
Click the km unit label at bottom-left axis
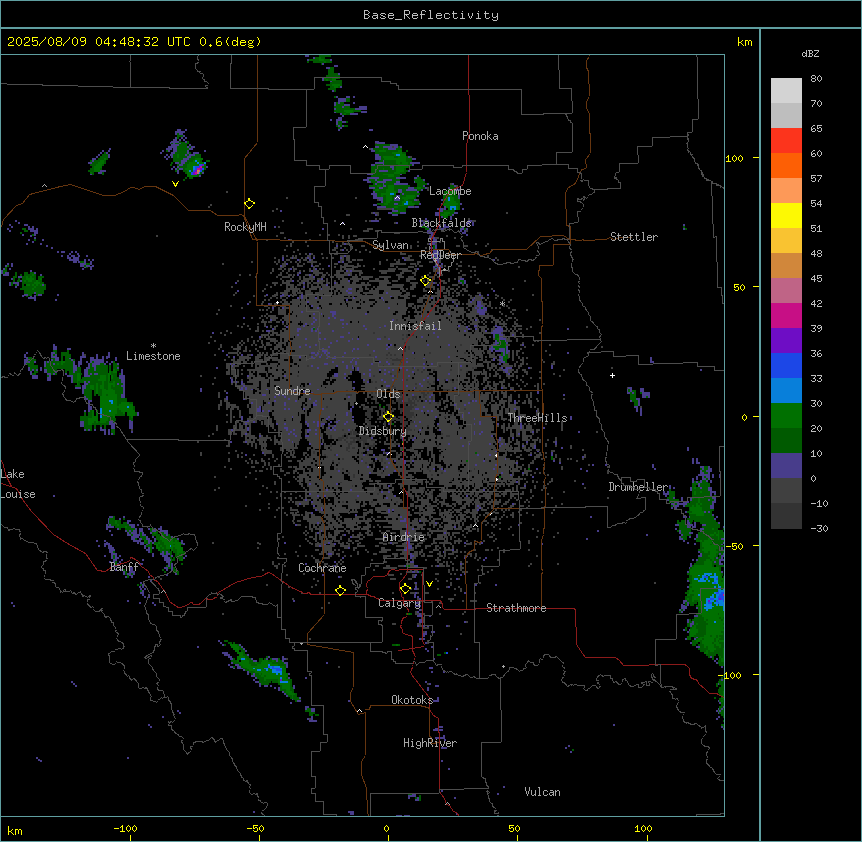(15, 831)
